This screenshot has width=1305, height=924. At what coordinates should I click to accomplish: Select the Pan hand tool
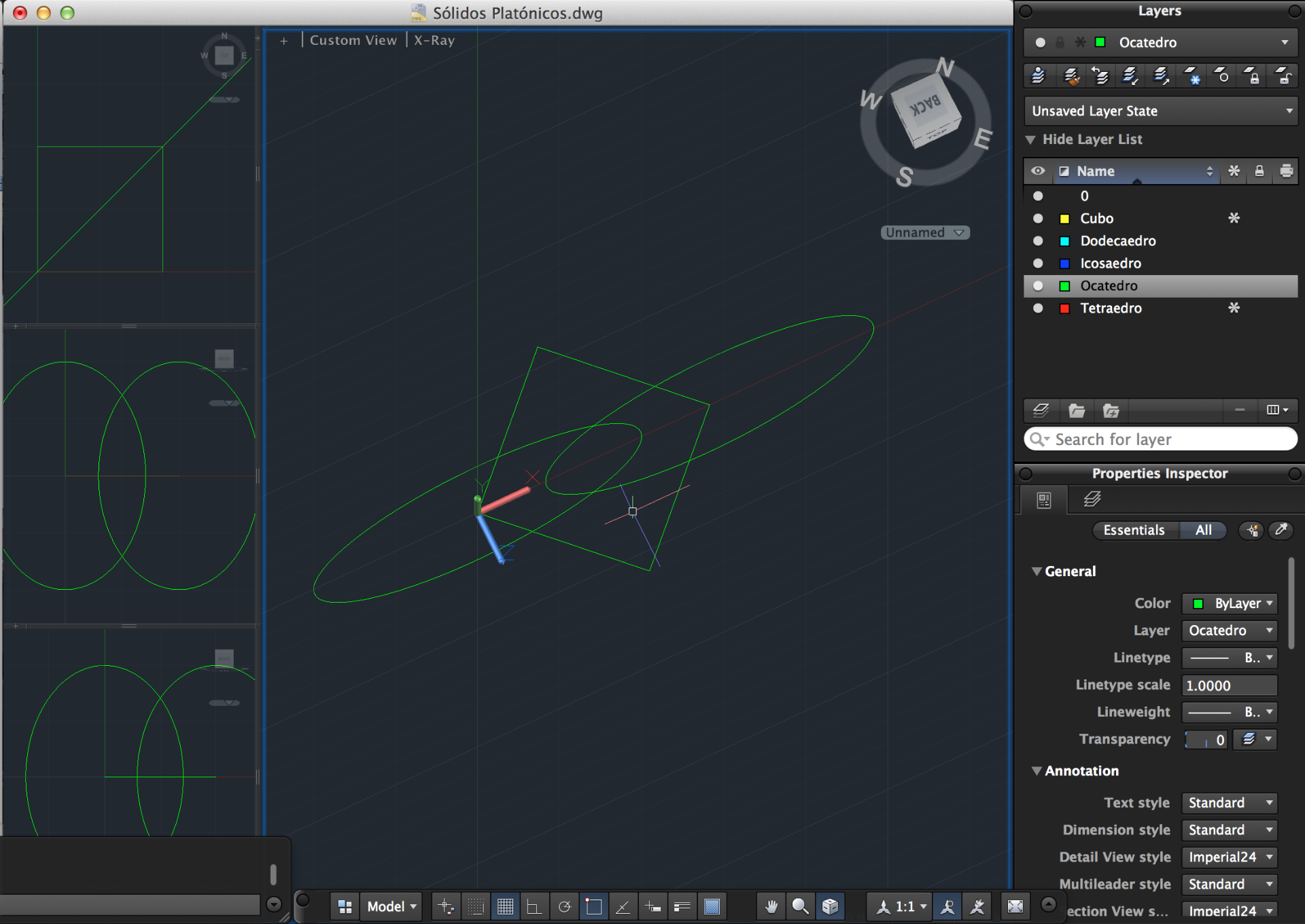click(771, 906)
